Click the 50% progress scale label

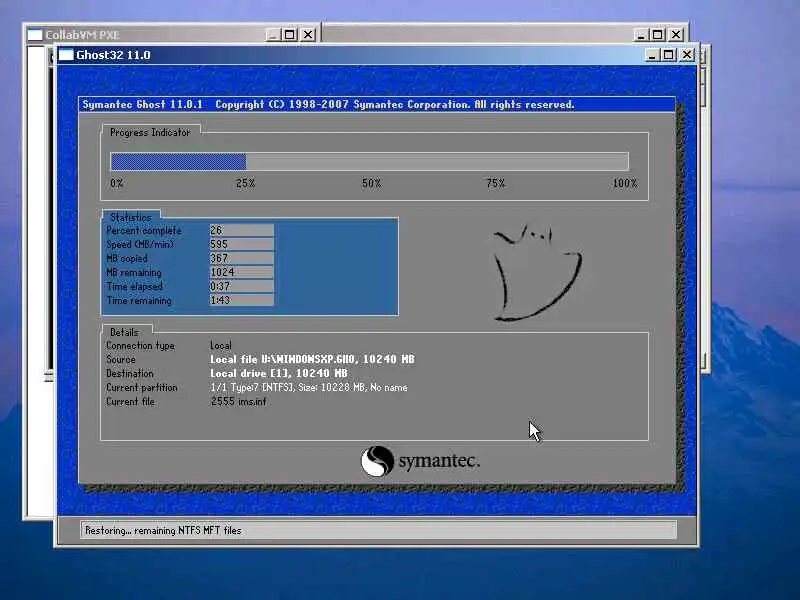pos(371,183)
